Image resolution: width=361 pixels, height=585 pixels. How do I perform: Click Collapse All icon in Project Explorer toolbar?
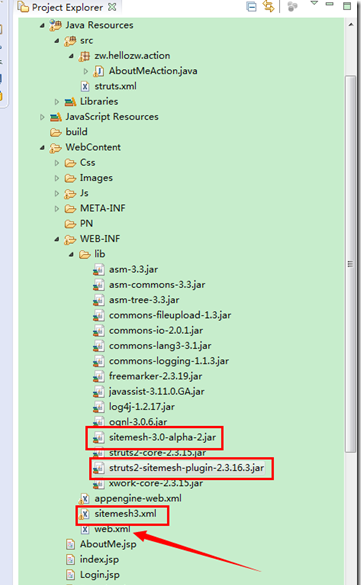coord(252,7)
